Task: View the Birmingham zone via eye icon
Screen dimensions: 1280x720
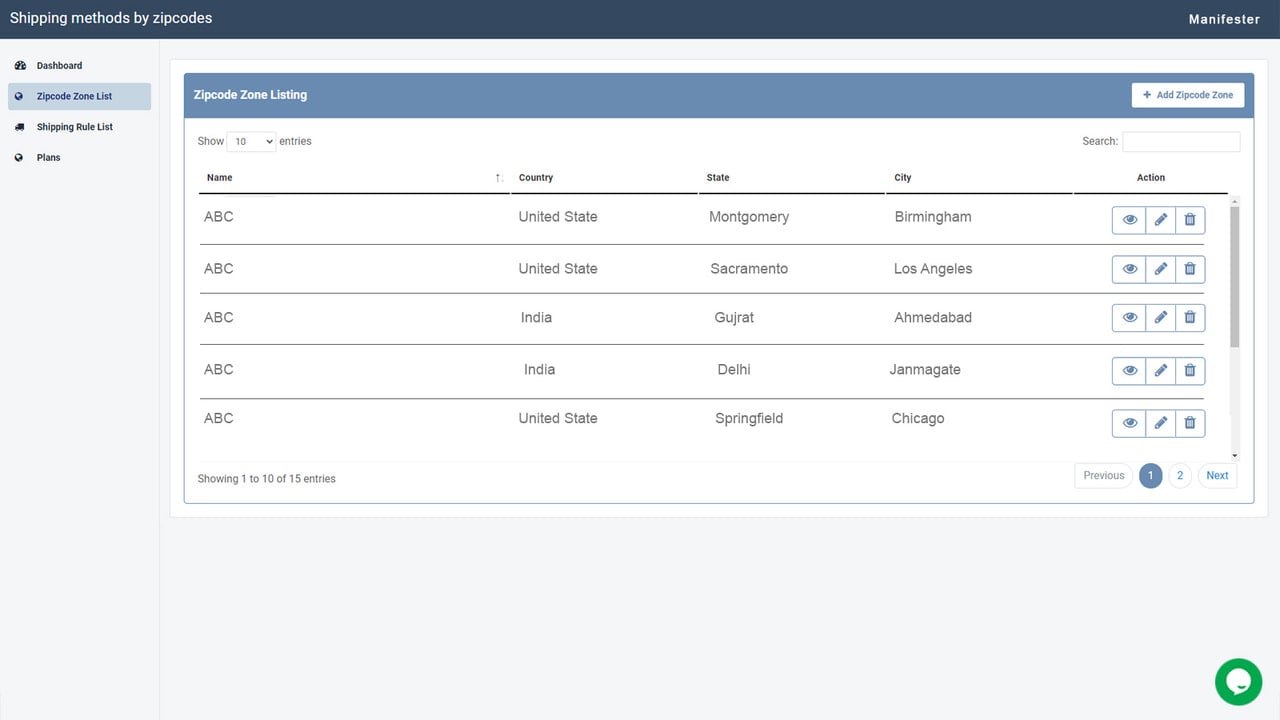Action: click(1129, 220)
